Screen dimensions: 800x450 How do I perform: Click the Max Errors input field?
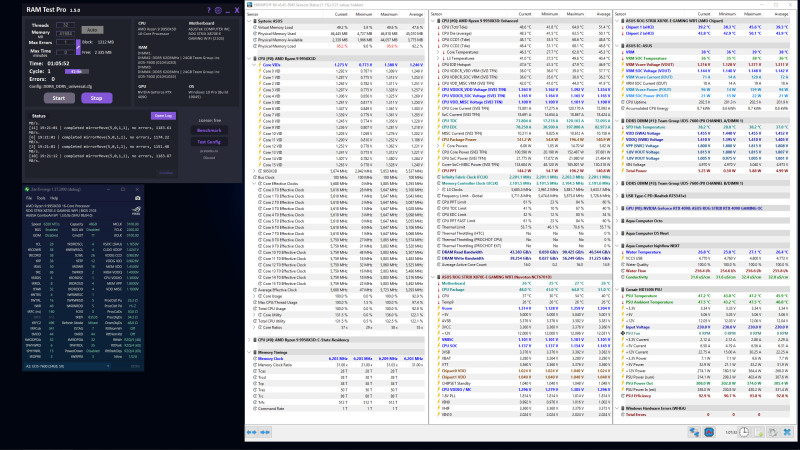click(x=65, y=42)
